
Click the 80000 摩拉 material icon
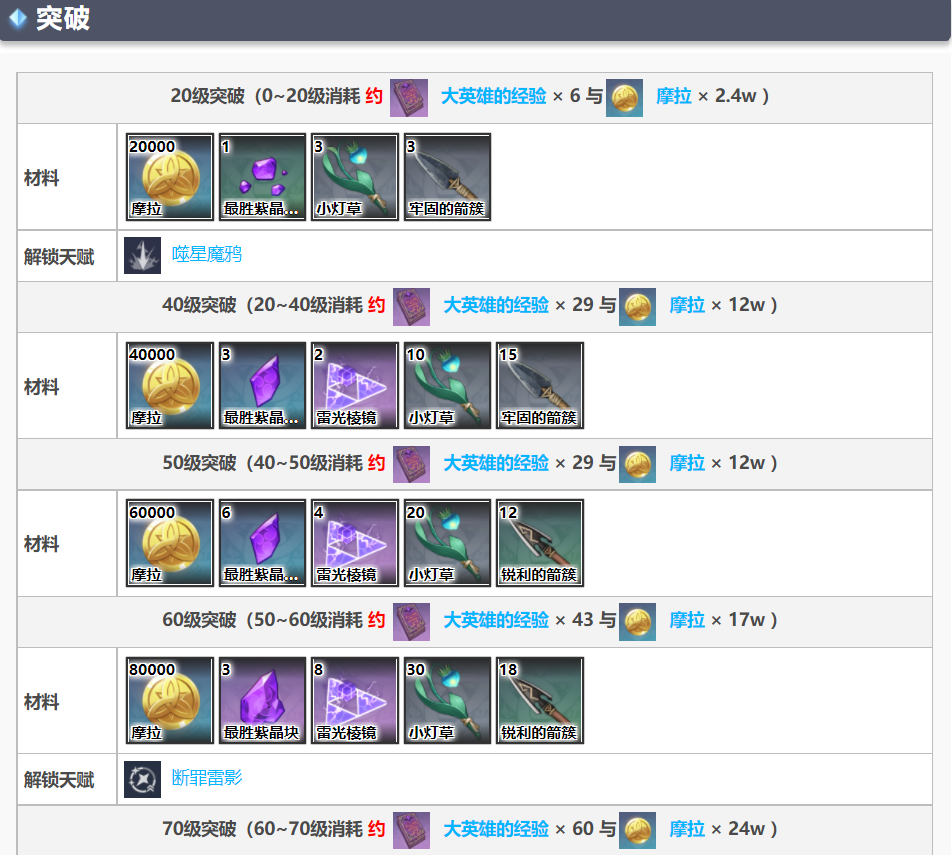tap(169, 700)
